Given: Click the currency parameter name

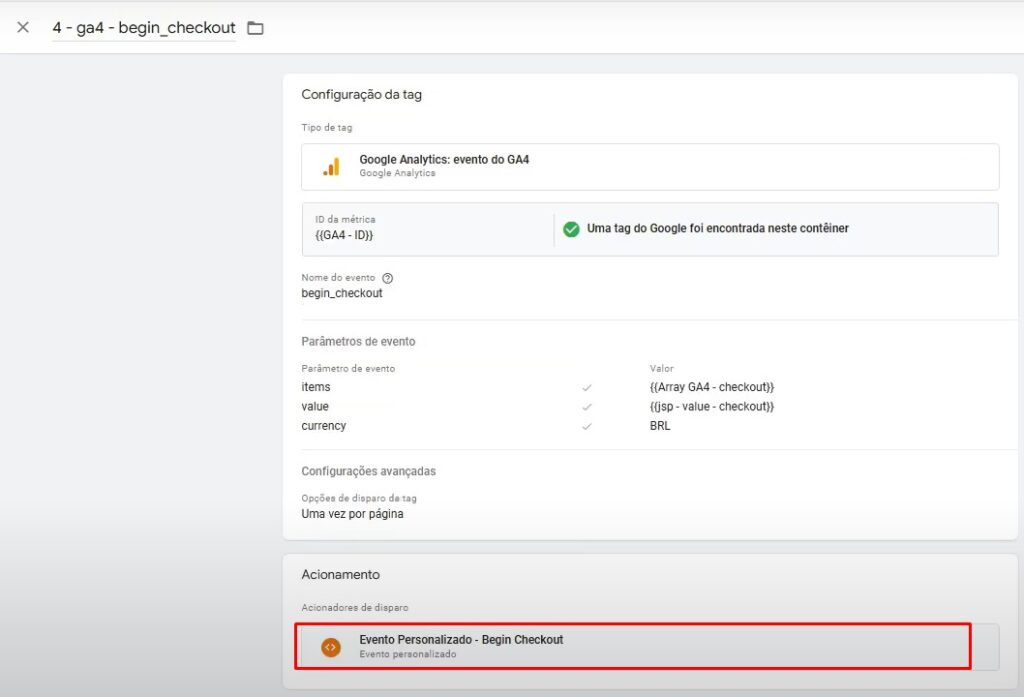Looking at the screenshot, I should click(x=323, y=426).
